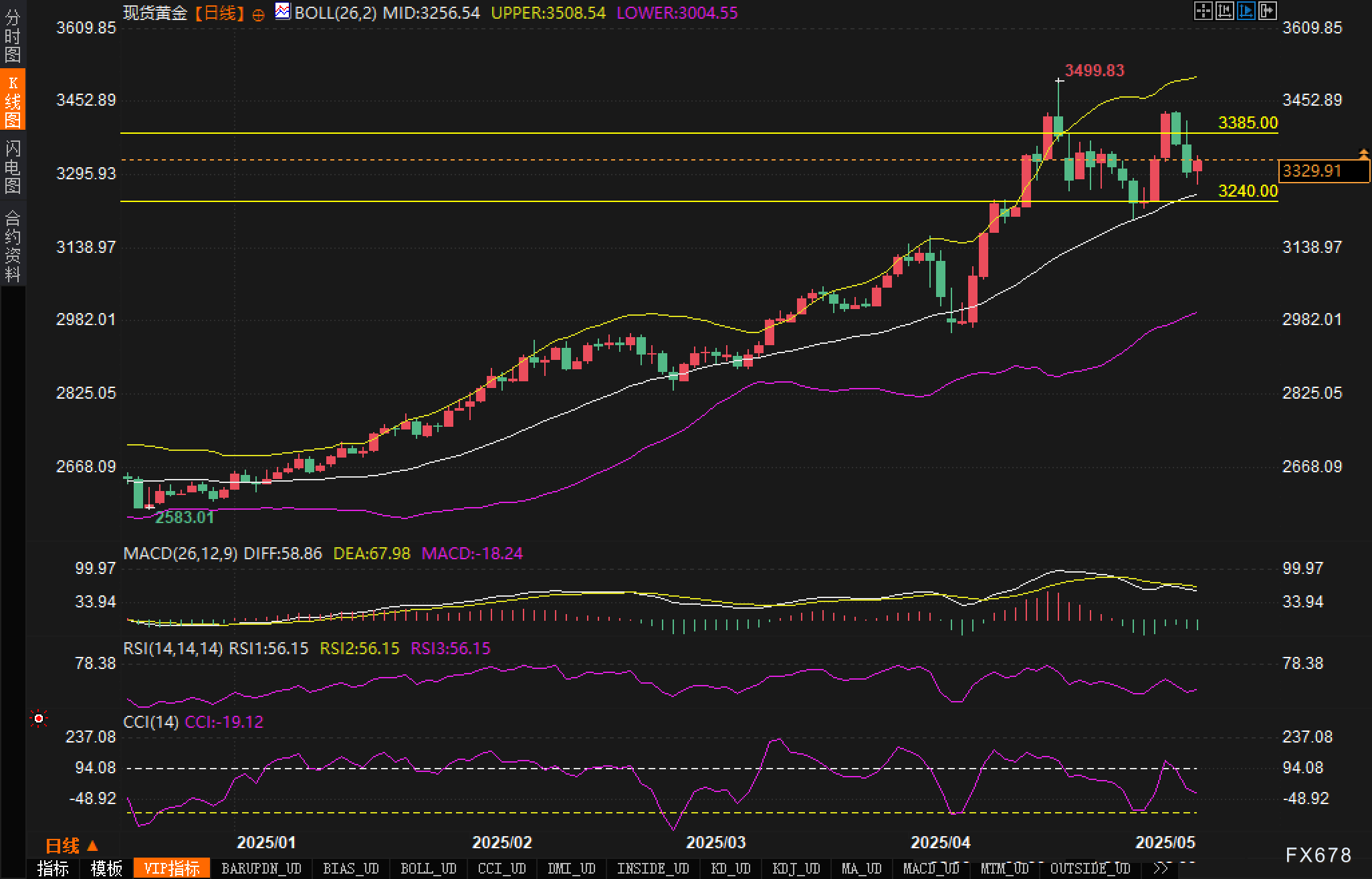
Task: Click the second chart axis icon at top right
Action: [x=1224, y=11]
